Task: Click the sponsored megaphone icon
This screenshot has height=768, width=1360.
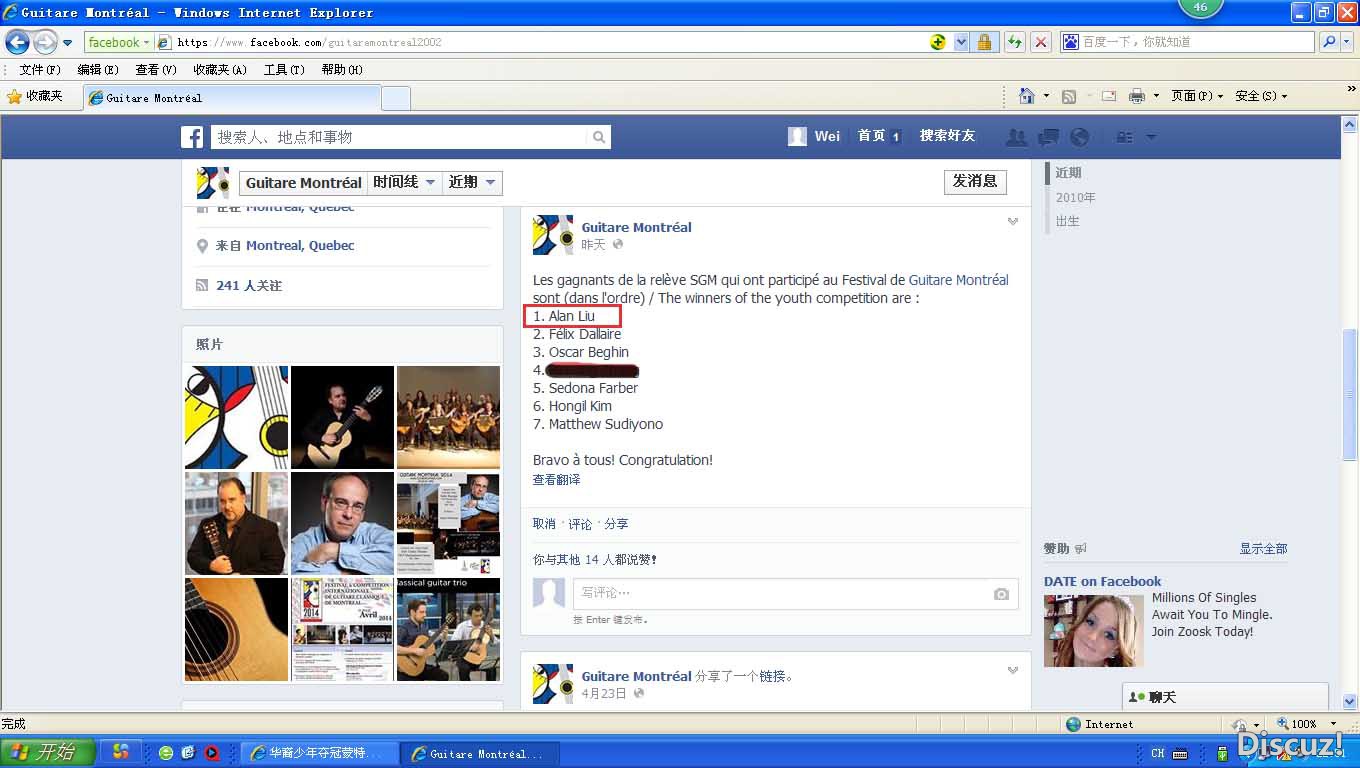Action: (1080, 549)
